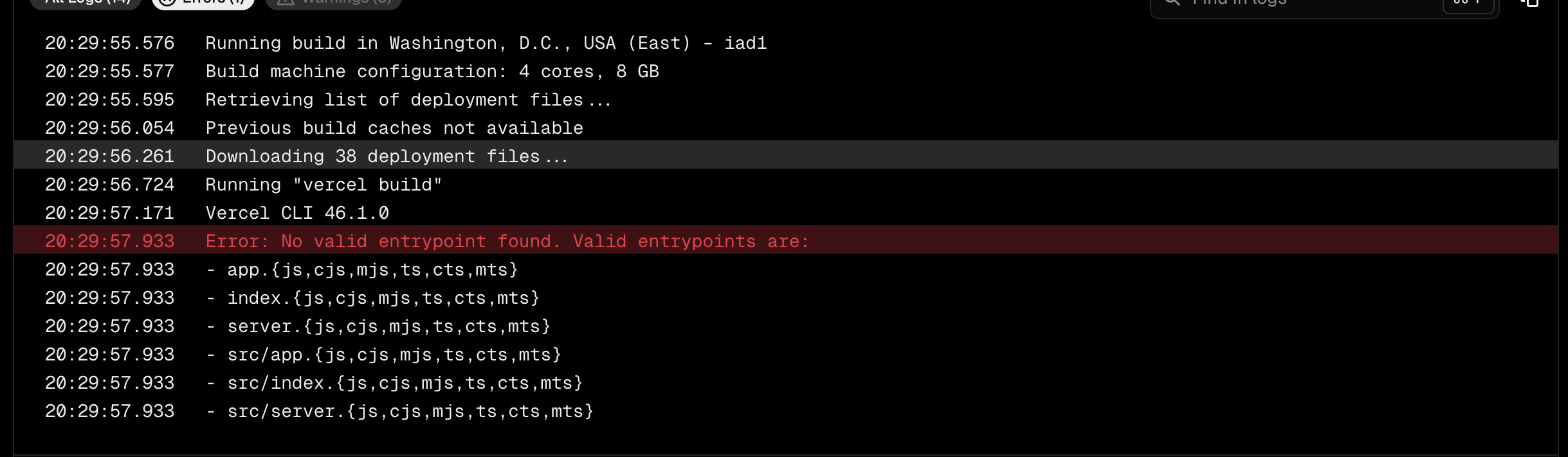
Task: Click the Vercel CLI 46.1.0 log line
Action: (785, 213)
